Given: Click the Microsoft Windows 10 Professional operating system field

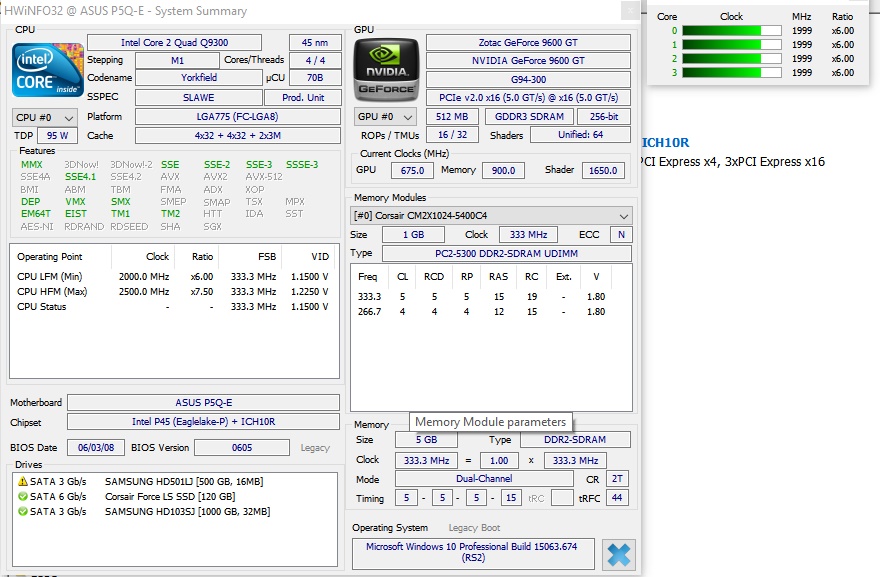Looking at the screenshot, I should [473, 553].
